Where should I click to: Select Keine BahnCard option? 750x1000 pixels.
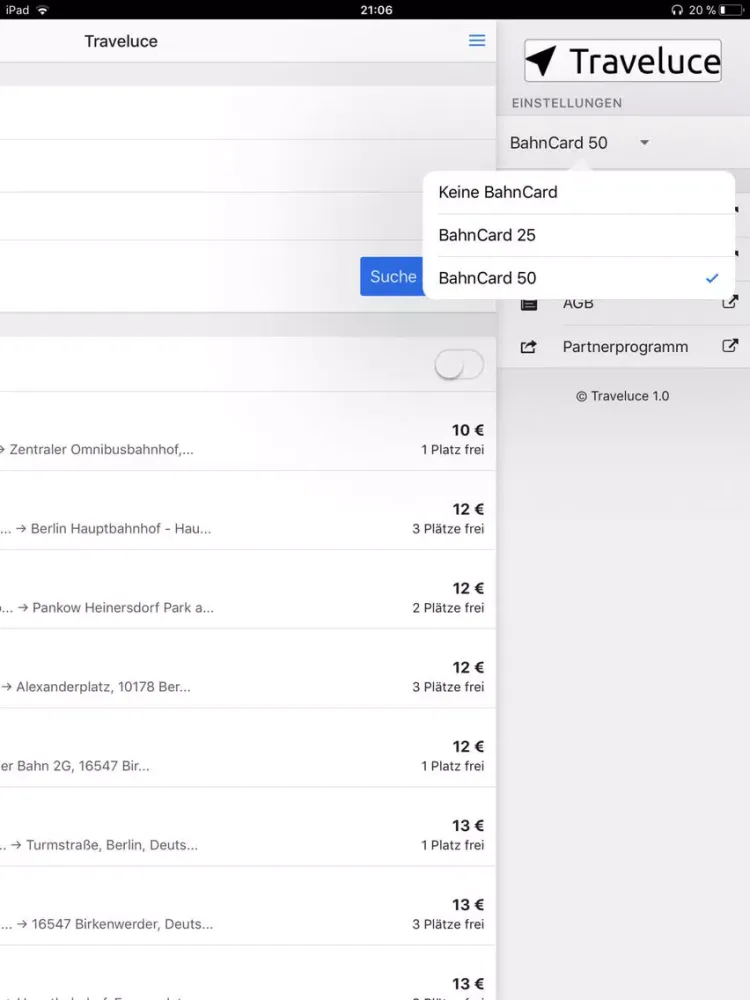[578, 192]
